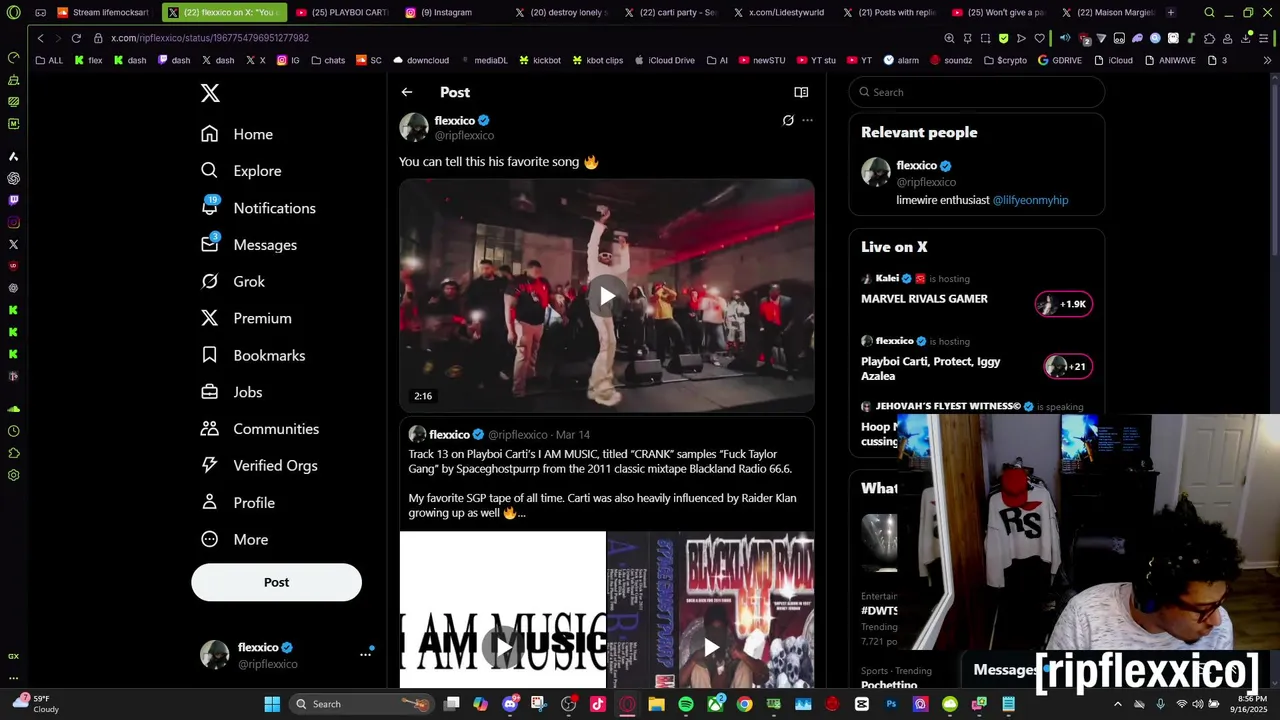The image size is (1280, 720).
Task: Open Grok from the X sidebar
Action: (x=233, y=282)
